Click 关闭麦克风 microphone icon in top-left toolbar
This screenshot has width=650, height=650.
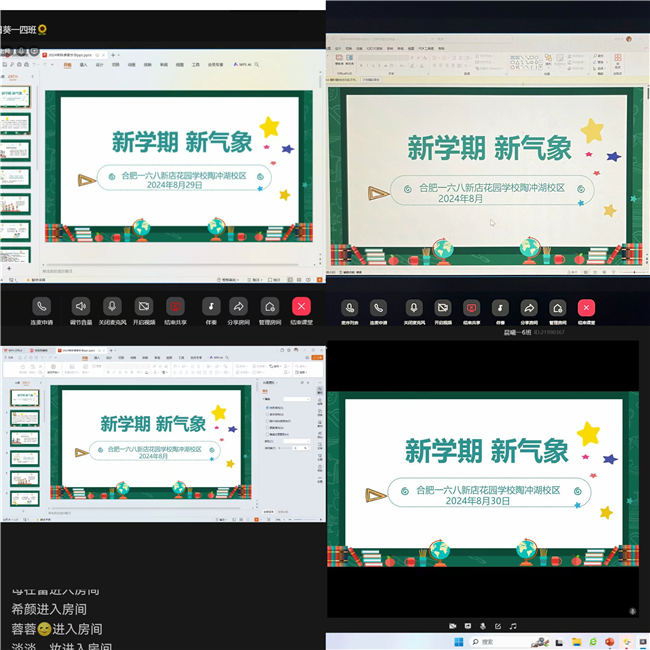112,306
